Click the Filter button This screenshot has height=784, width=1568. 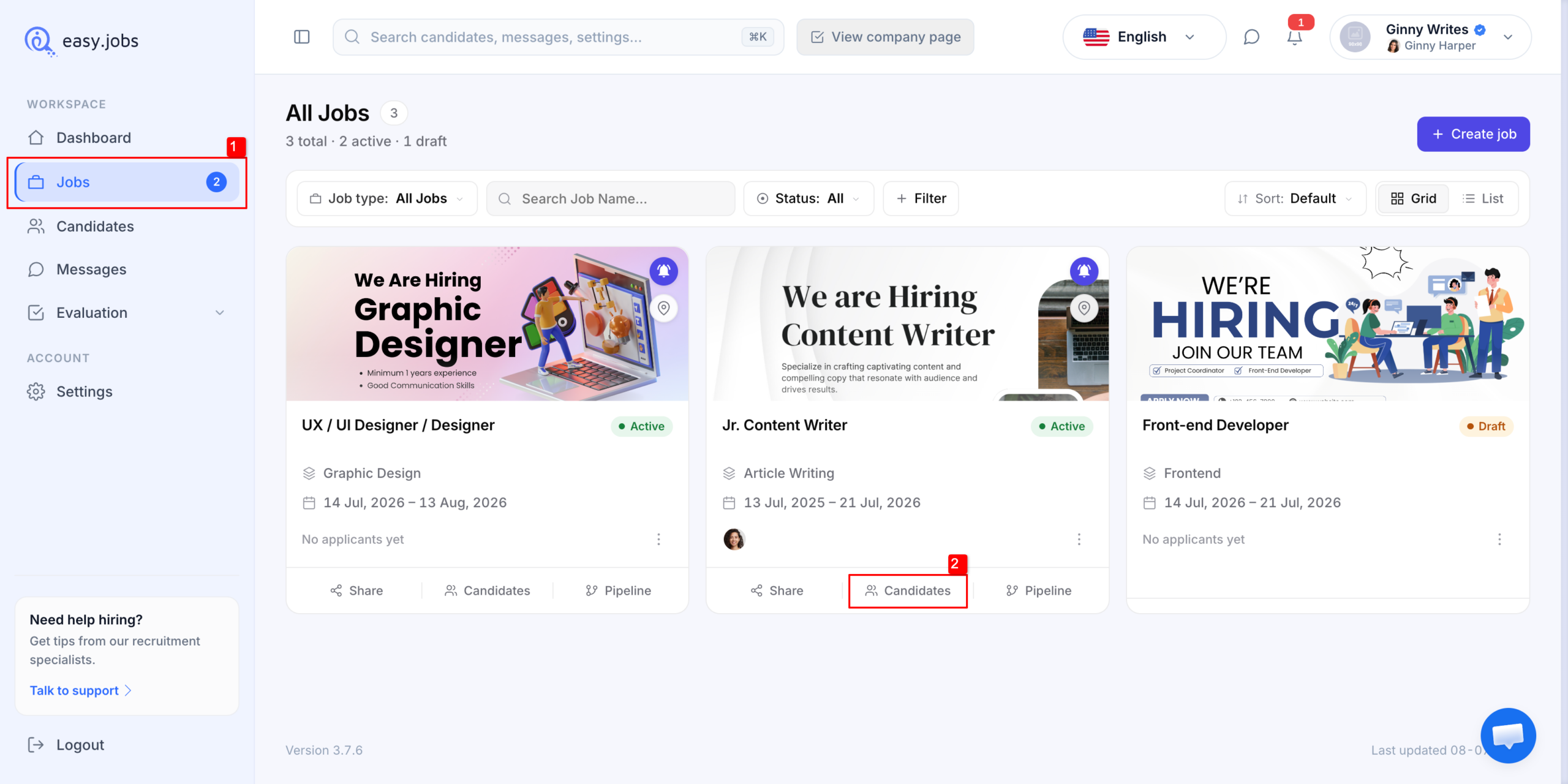[921, 198]
